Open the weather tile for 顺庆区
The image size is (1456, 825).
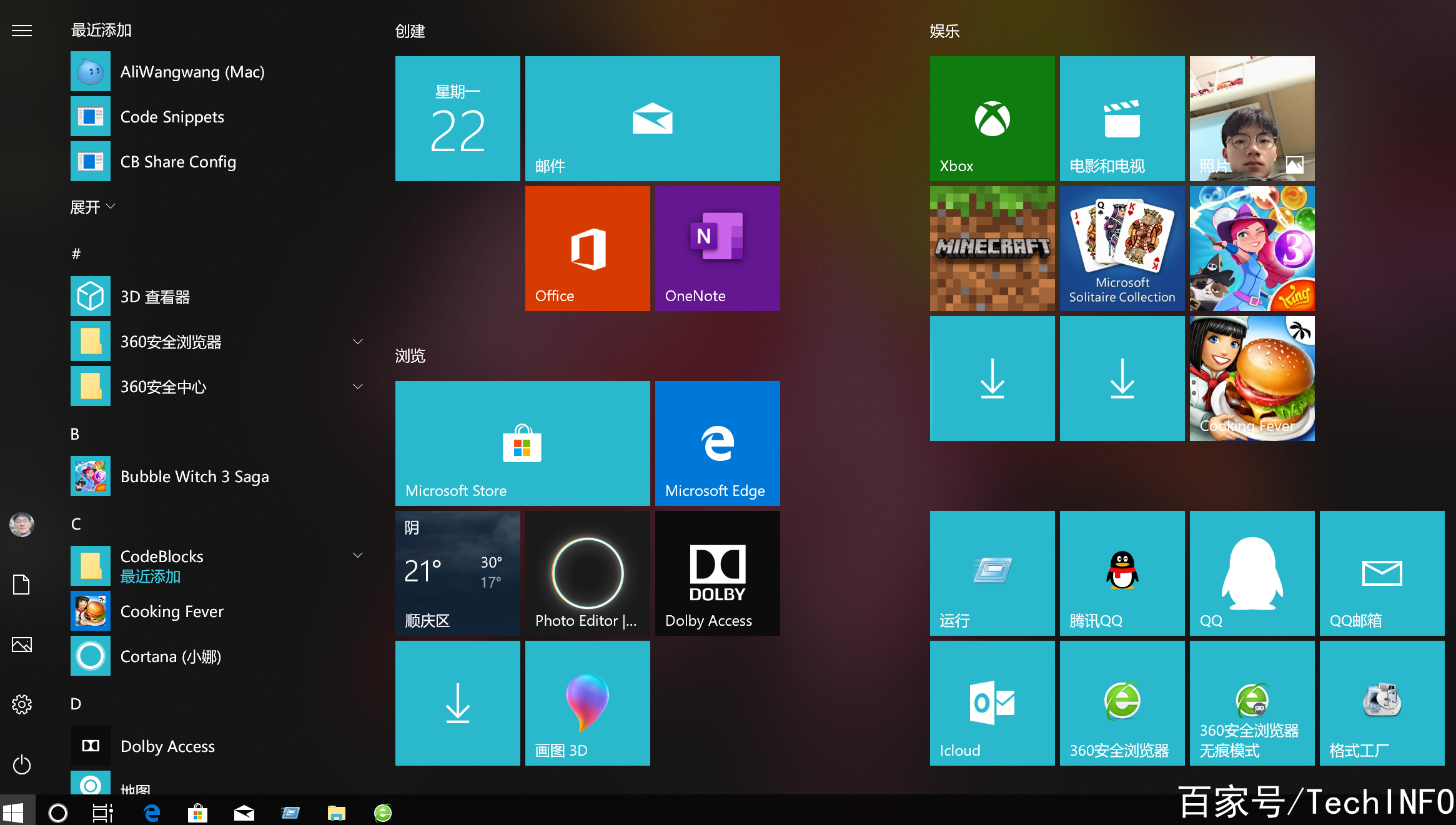click(x=457, y=573)
